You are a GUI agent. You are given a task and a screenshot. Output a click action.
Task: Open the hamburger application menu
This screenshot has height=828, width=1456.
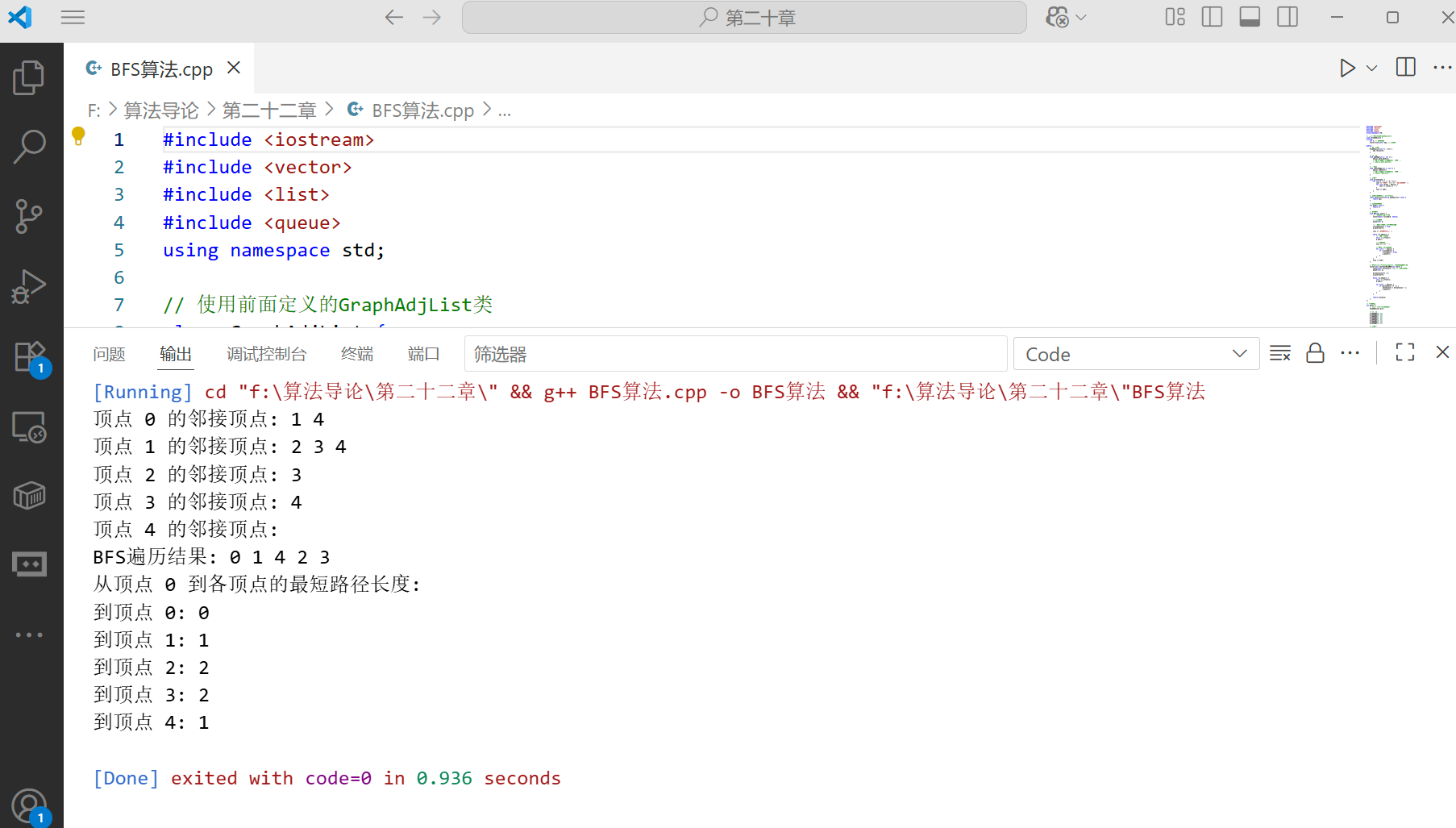(x=73, y=17)
